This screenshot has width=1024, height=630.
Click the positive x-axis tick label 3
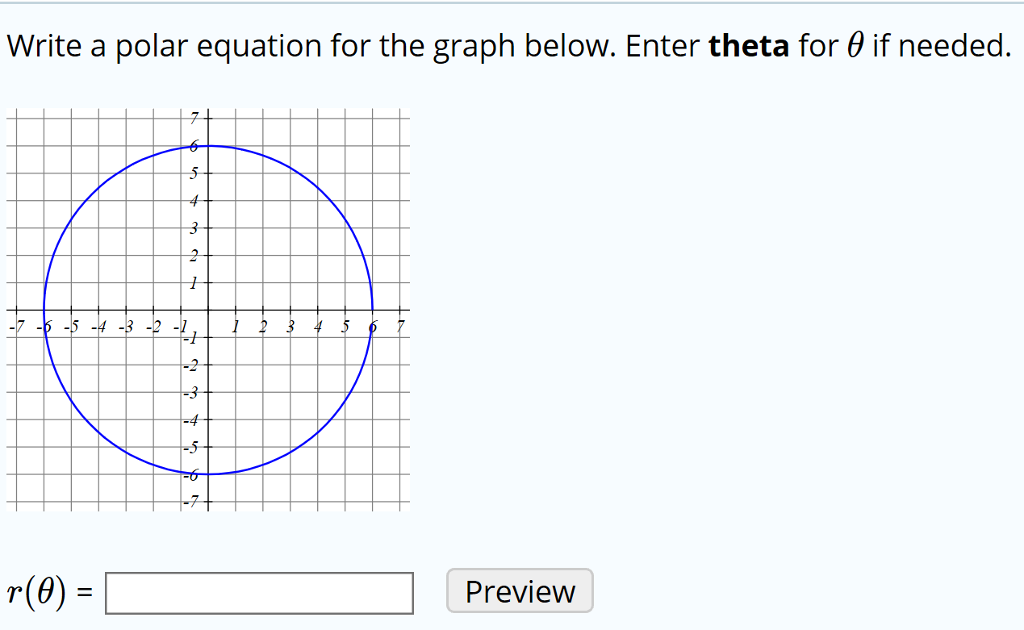[291, 326]
